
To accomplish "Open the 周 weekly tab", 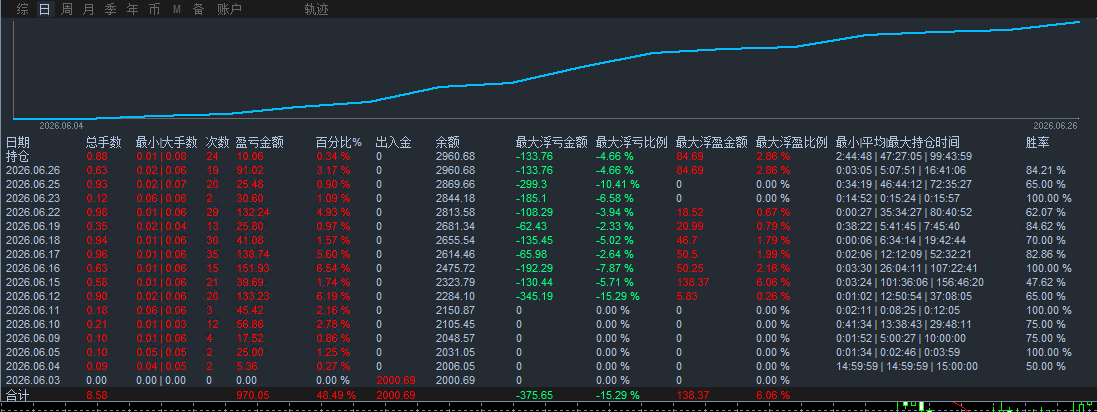I will click(66, 9).
